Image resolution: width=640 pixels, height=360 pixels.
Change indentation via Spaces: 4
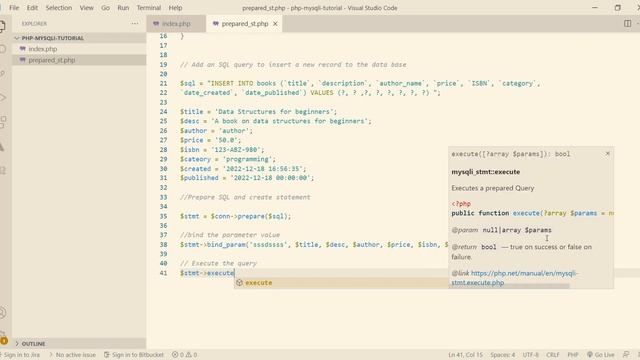pos(503,355)
